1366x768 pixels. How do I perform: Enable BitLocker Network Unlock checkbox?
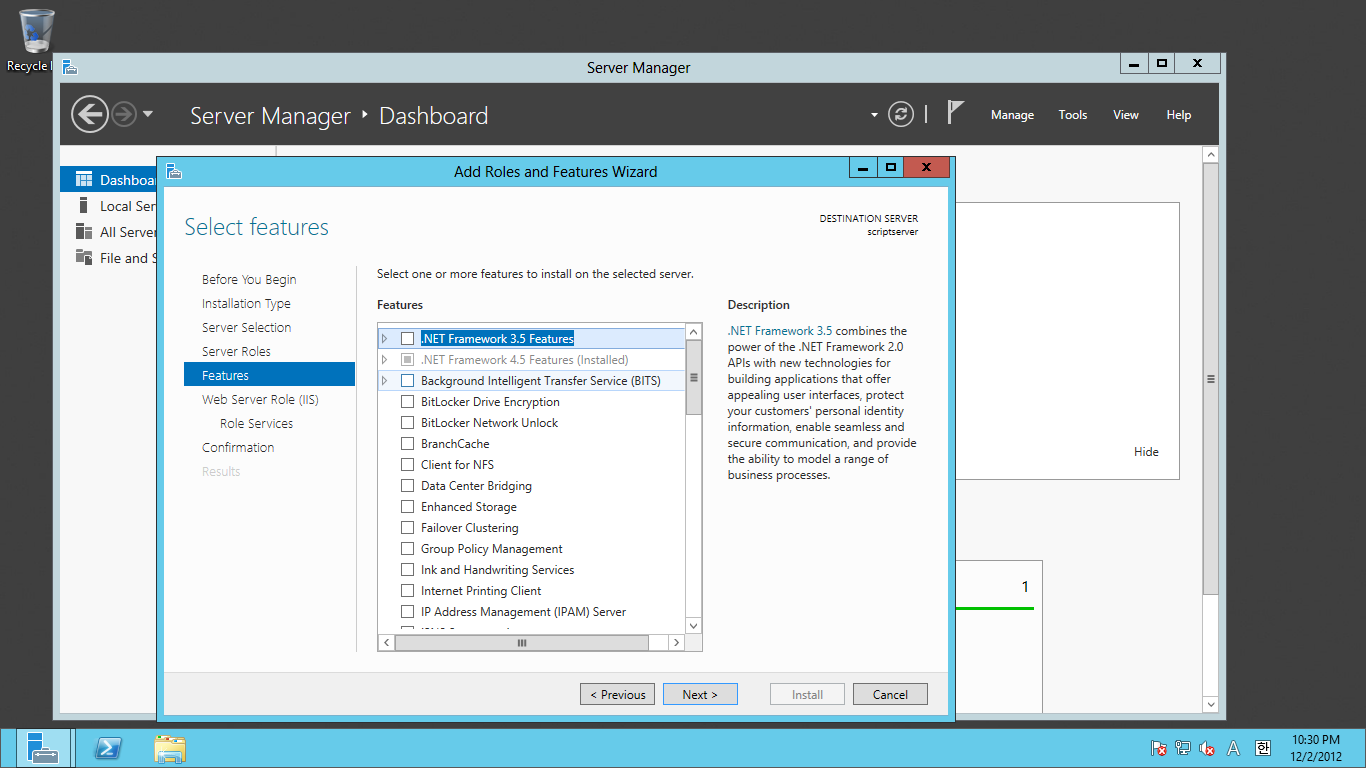click(407, 423)
